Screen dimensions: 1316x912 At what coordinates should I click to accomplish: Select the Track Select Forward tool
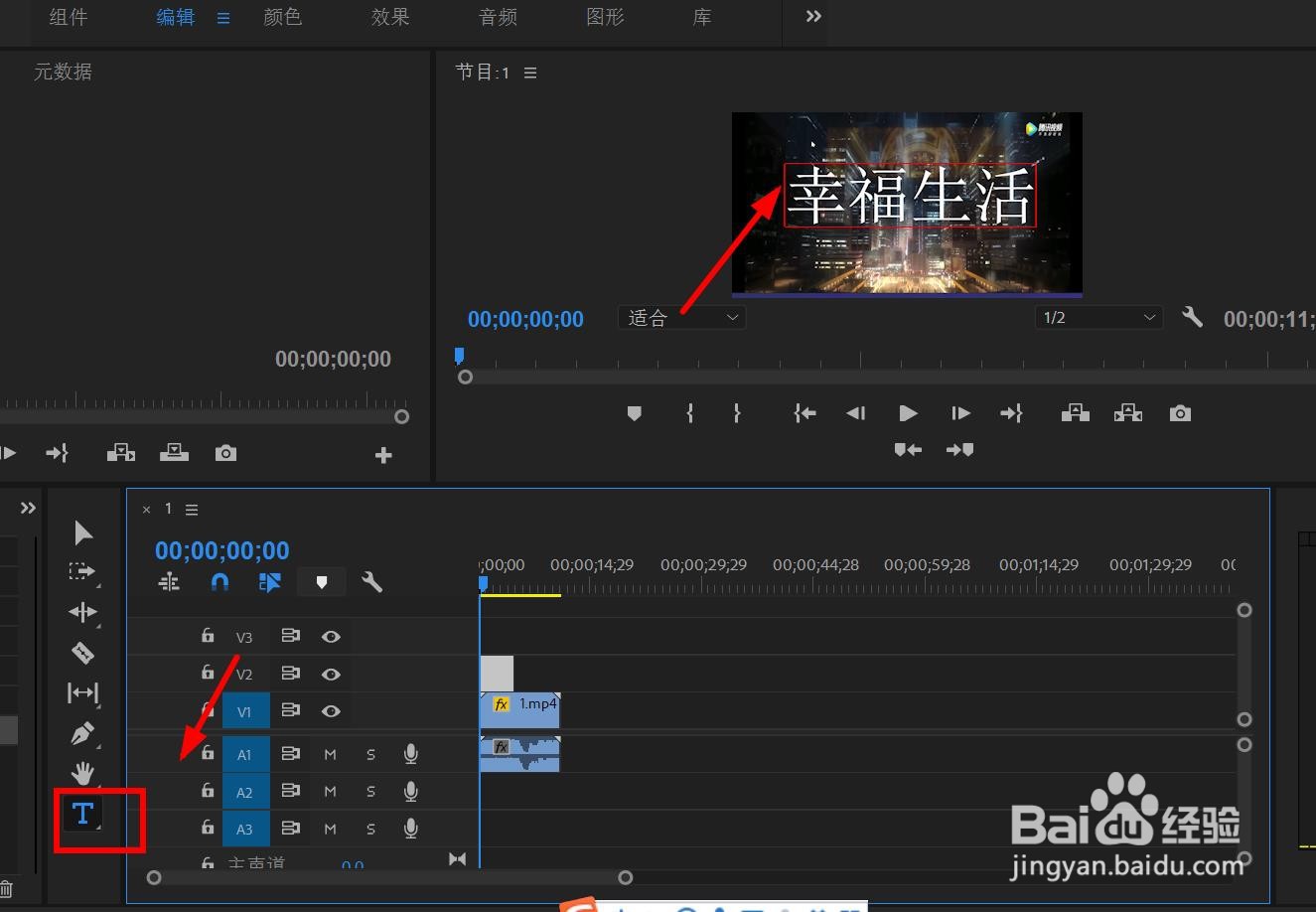coord(82,572)
